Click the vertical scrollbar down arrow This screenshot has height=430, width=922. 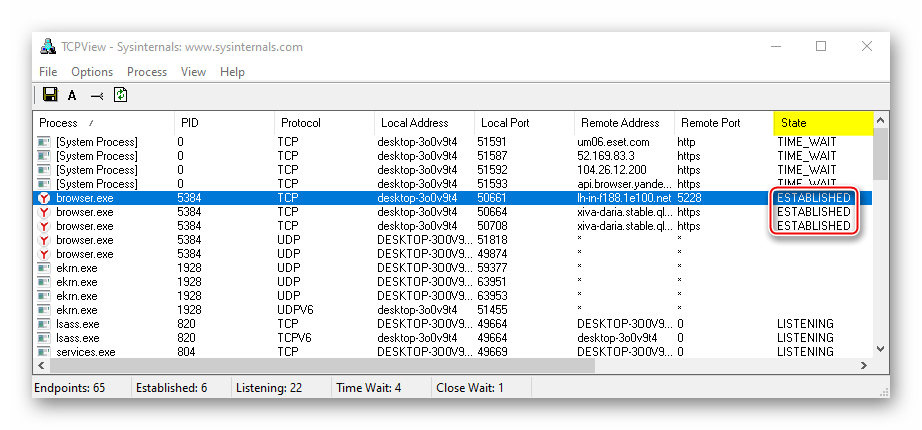pos(881,349)
